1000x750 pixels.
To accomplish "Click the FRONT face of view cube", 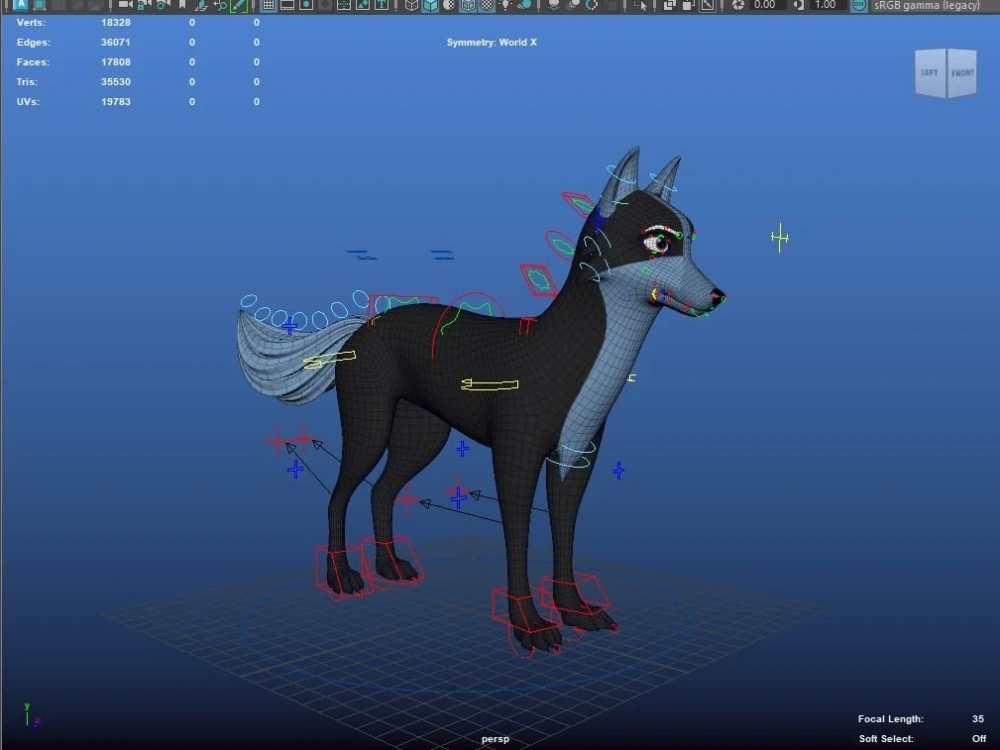I will point(962,73).
